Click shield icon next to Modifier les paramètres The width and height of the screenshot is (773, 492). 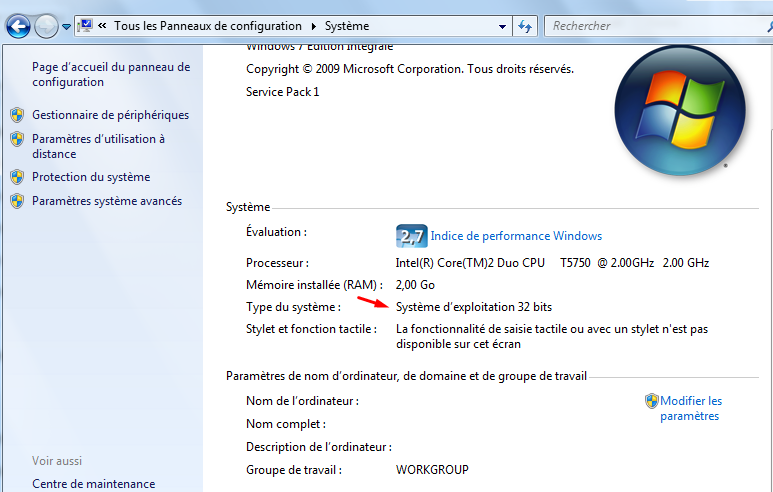[652, 401]
